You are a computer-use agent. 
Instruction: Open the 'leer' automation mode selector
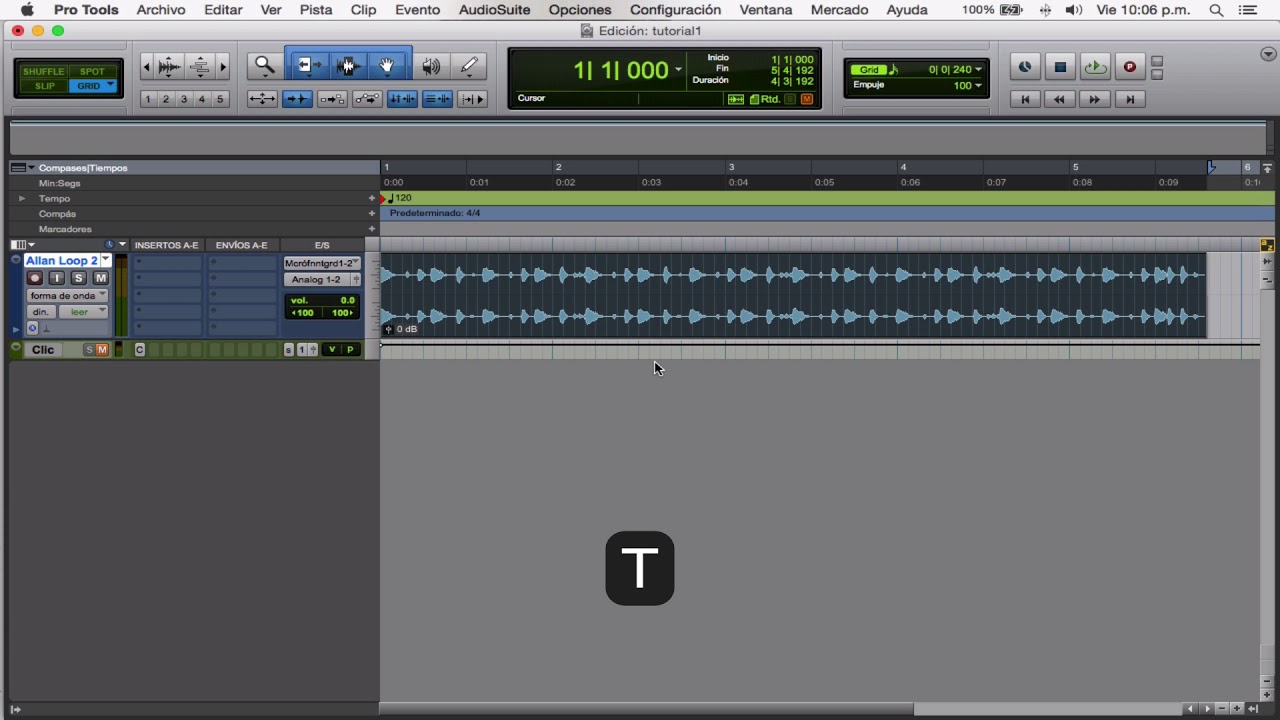point(83,312)
